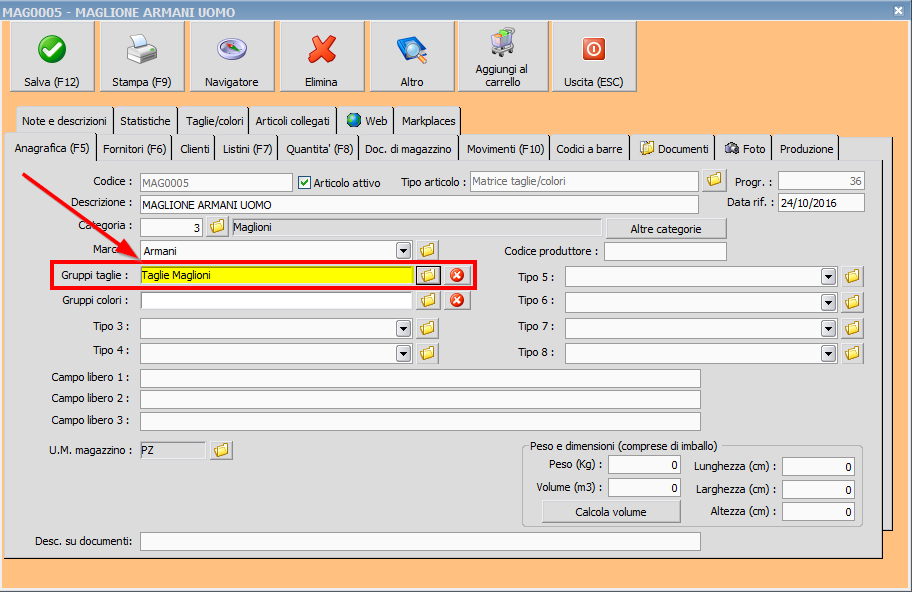Add the article with Aggiungi al carrello

click(x=502, y=57)
